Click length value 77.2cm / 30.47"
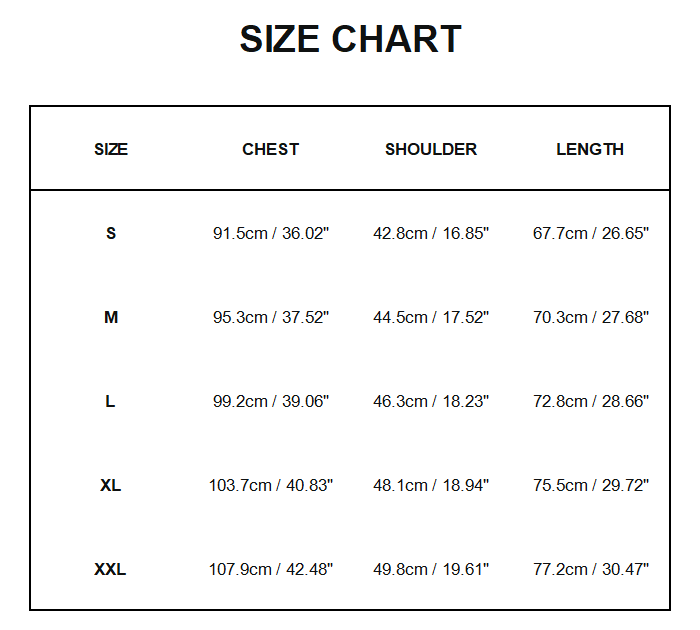The height and width of the screenshot is (630, 700). pos(591,569)
